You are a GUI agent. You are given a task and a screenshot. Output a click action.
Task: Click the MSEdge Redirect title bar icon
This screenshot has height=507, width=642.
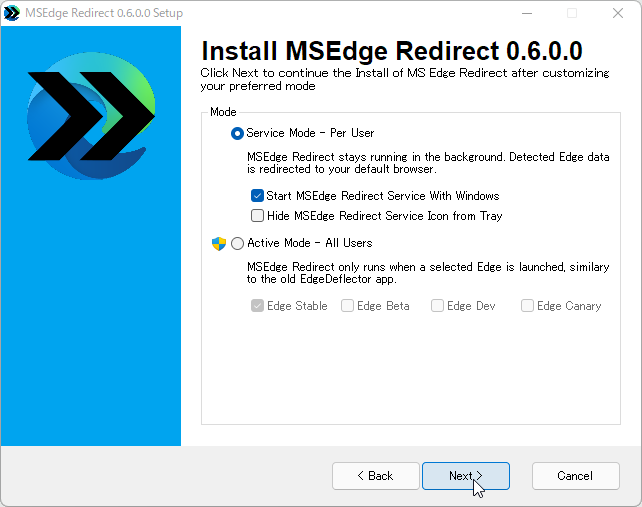click(x=11, y=13)
